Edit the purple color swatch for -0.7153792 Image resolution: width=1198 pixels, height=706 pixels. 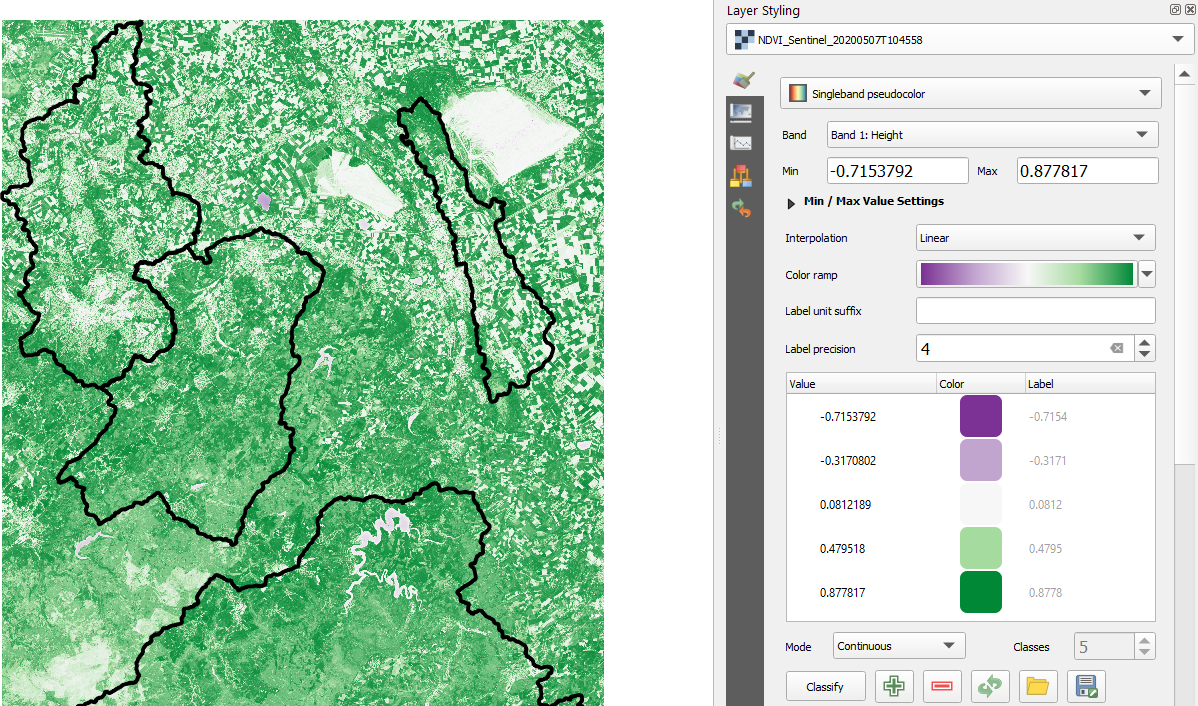click(980, 415)
